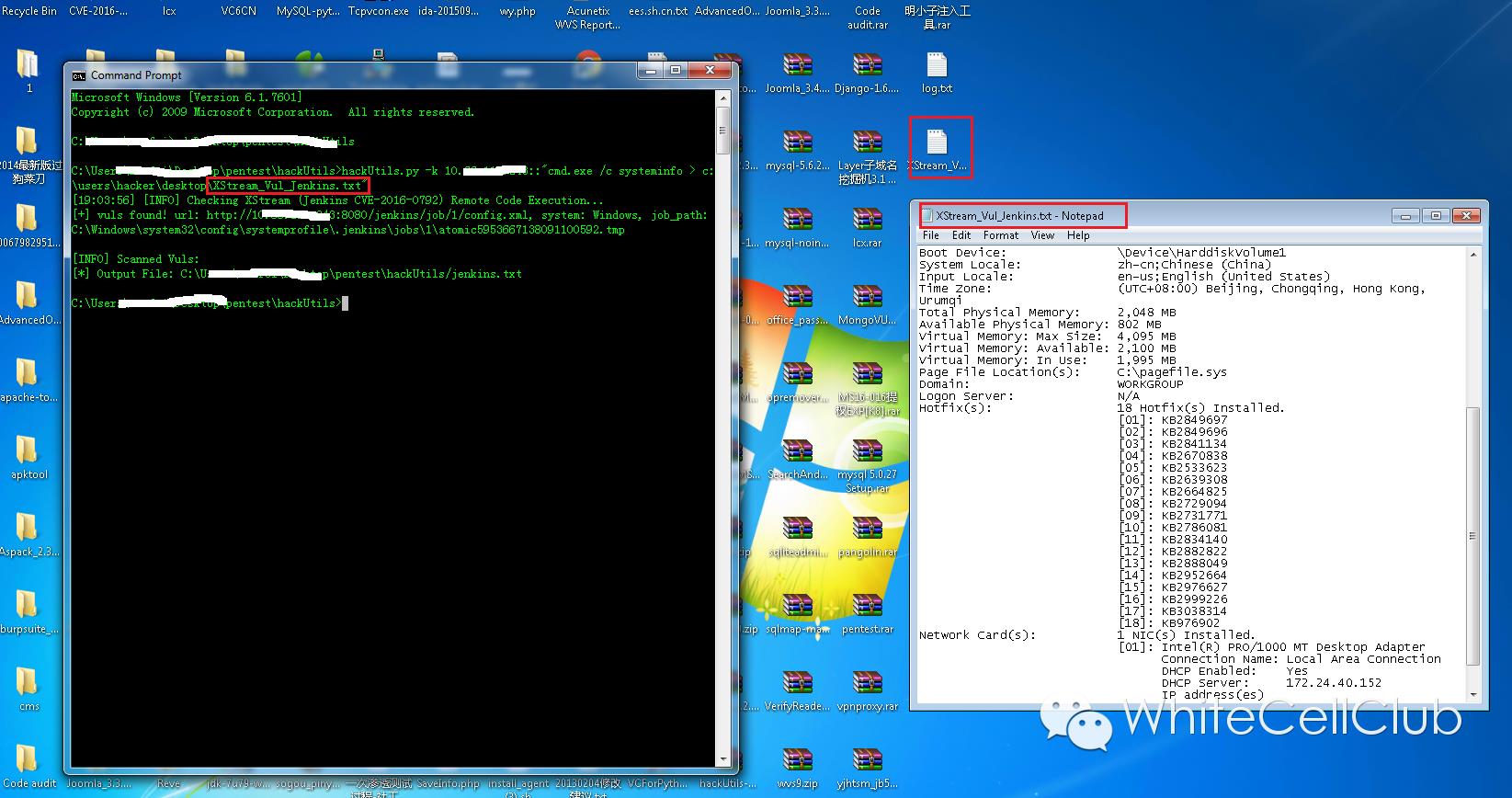The width and height of the screenshot is (1512, 798).
Task: Click the ees.sh.cn.txt desktop label
Action: (x=657, y=11)
